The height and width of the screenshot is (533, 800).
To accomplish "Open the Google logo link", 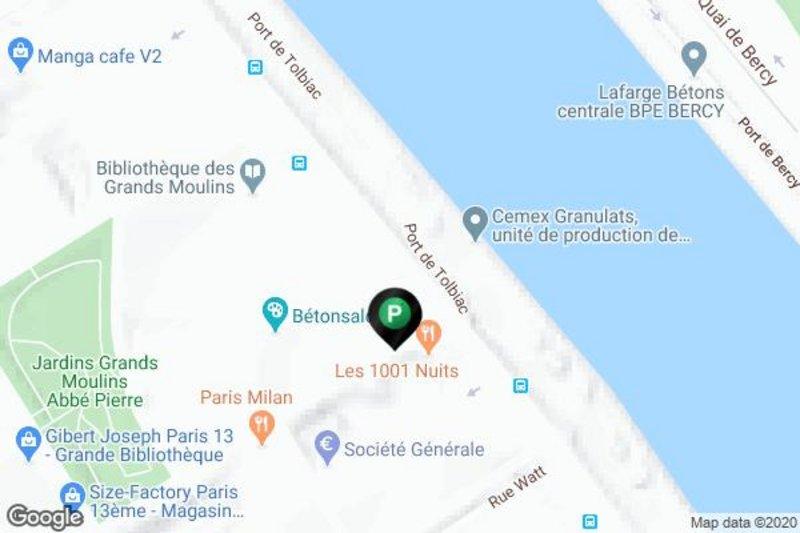I will click(x=45, y=517).
